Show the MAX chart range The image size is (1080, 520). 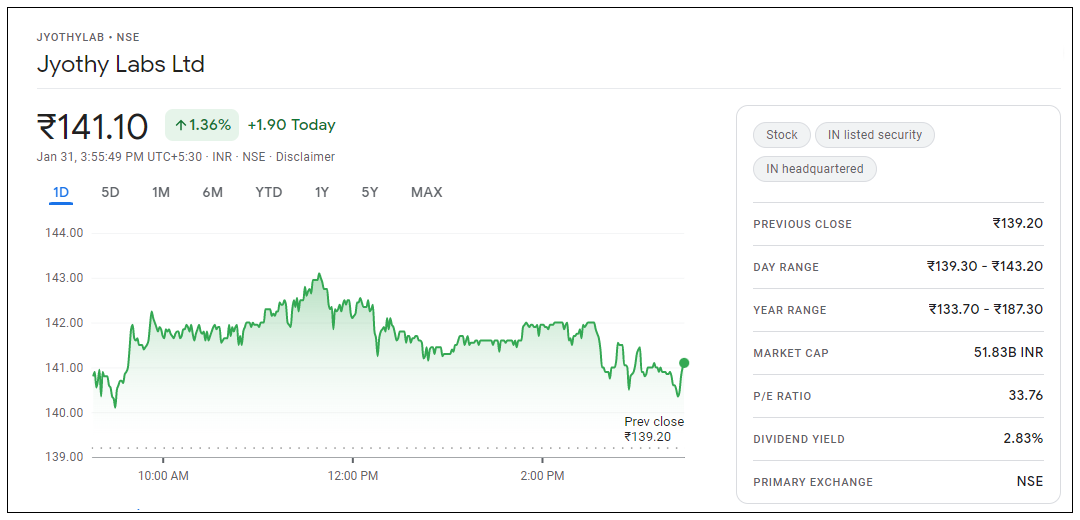point(426,192)
